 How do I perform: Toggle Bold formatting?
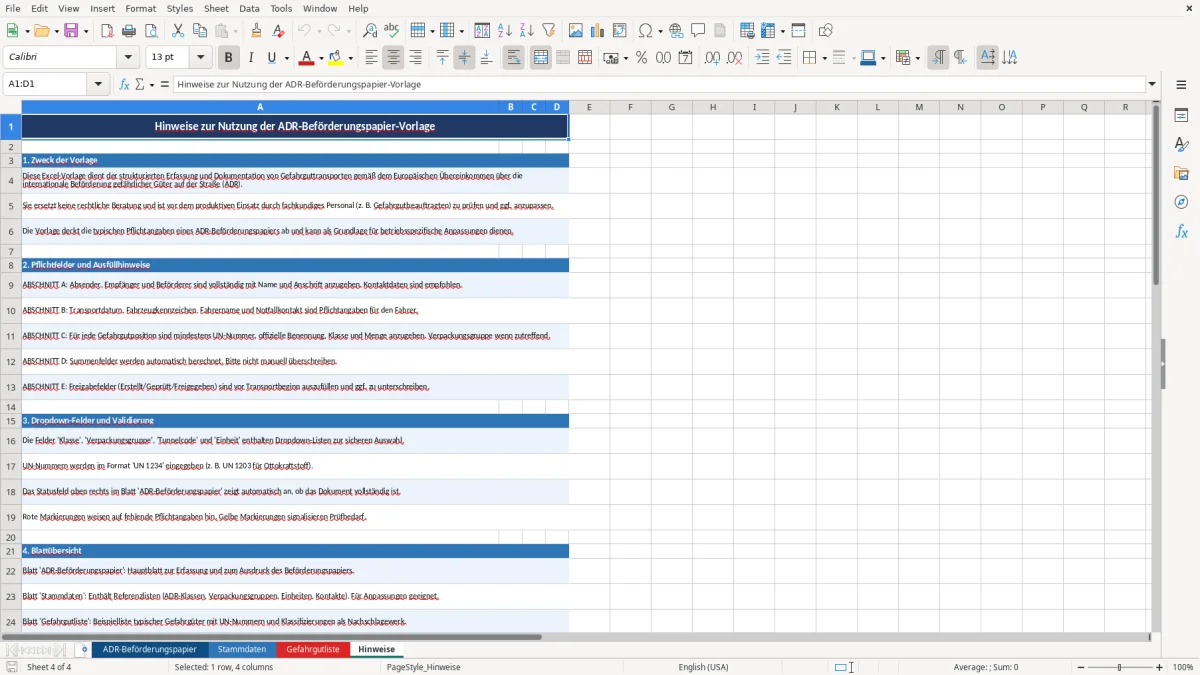tap(228, 58)
